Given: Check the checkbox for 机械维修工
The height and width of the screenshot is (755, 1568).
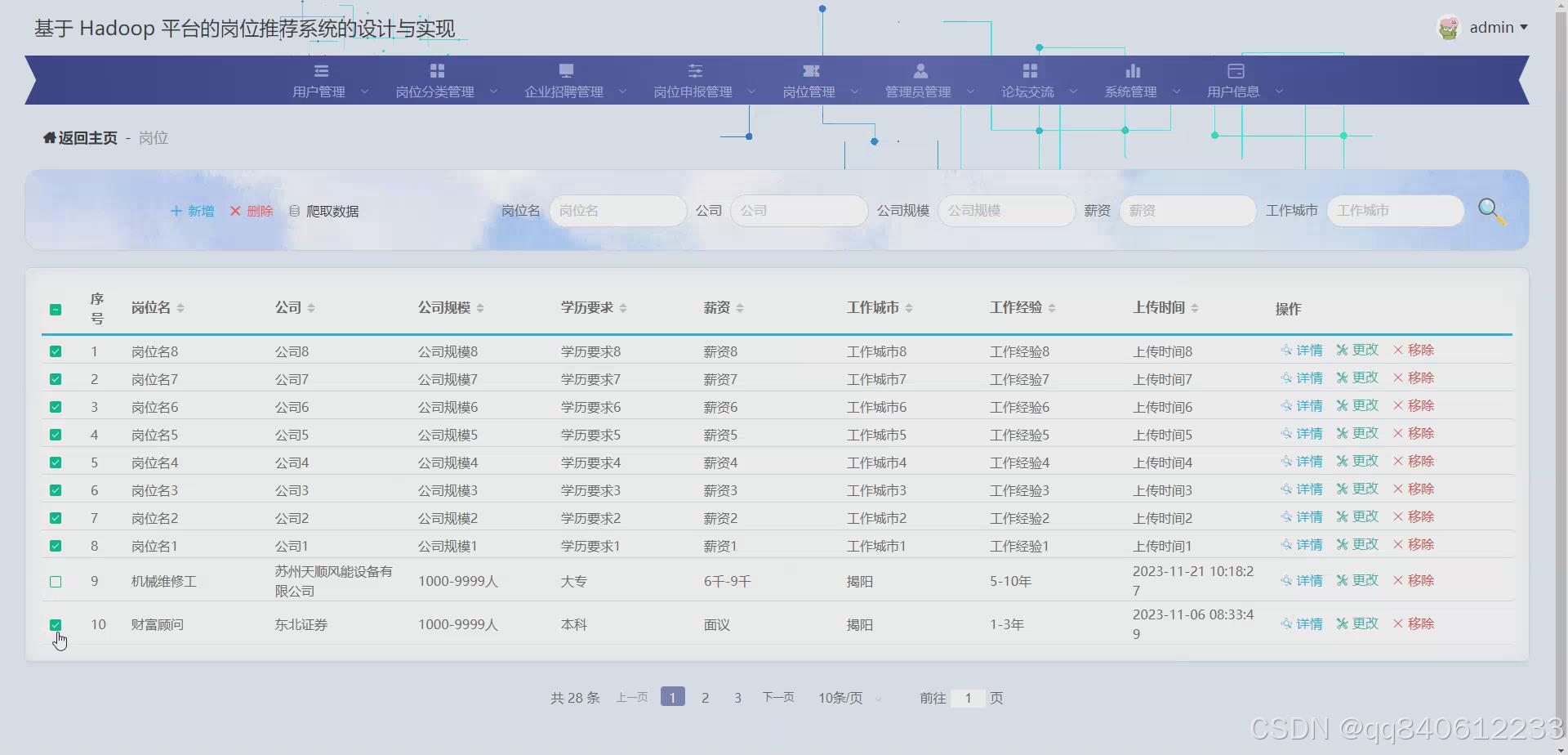Looking at the screenshot, I should pyautogui.click(x=56, y=582).
